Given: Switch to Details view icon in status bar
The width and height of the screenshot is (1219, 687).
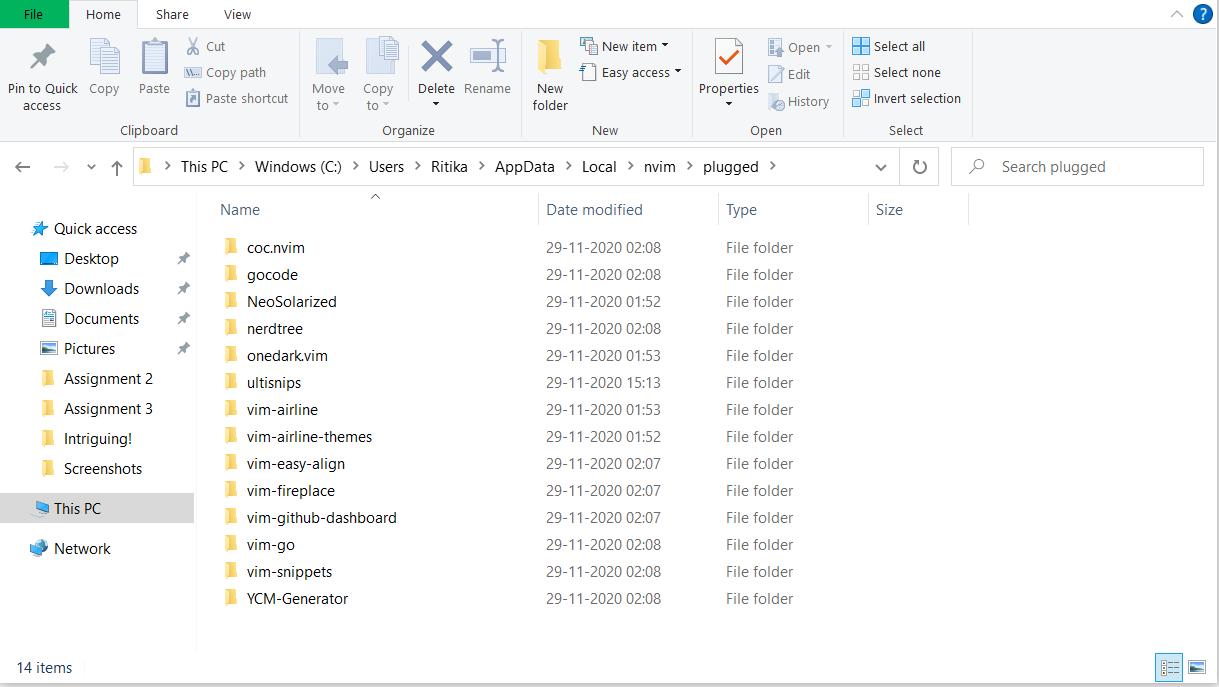Looking at the screenshot, I should 1168,668.
